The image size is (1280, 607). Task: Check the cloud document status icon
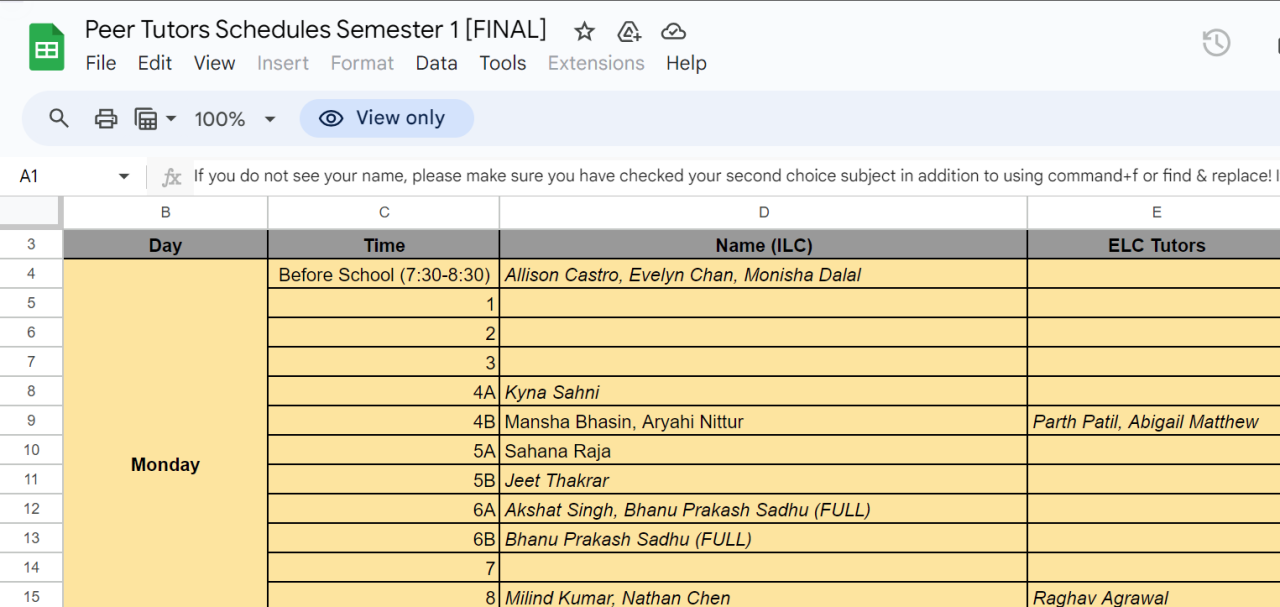[674, 31]
